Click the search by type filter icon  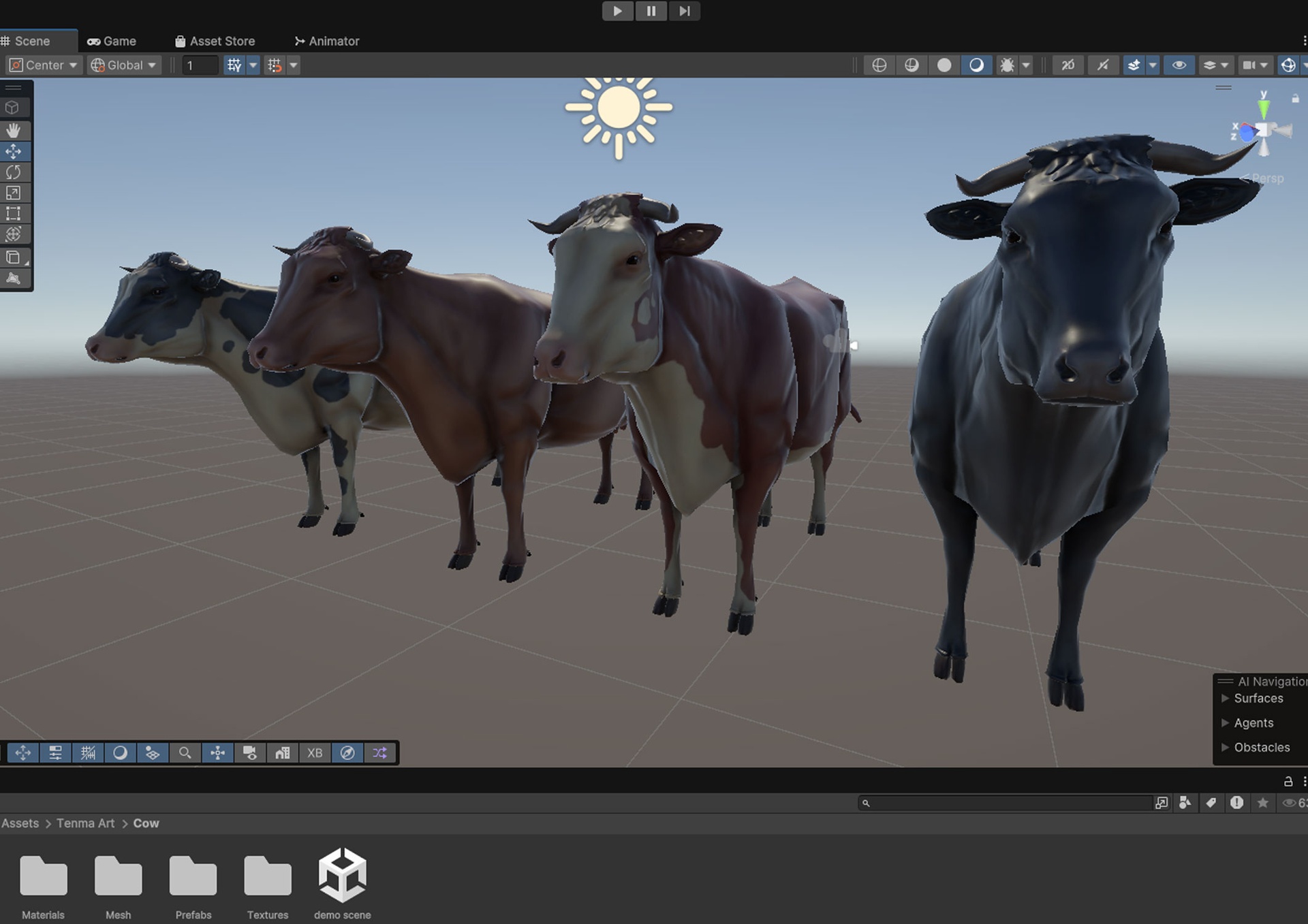[1185, 803]
